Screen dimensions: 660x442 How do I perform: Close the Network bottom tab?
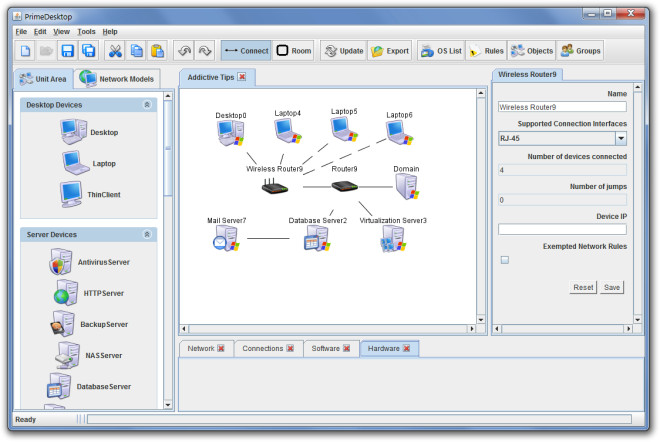click(221, 348)
